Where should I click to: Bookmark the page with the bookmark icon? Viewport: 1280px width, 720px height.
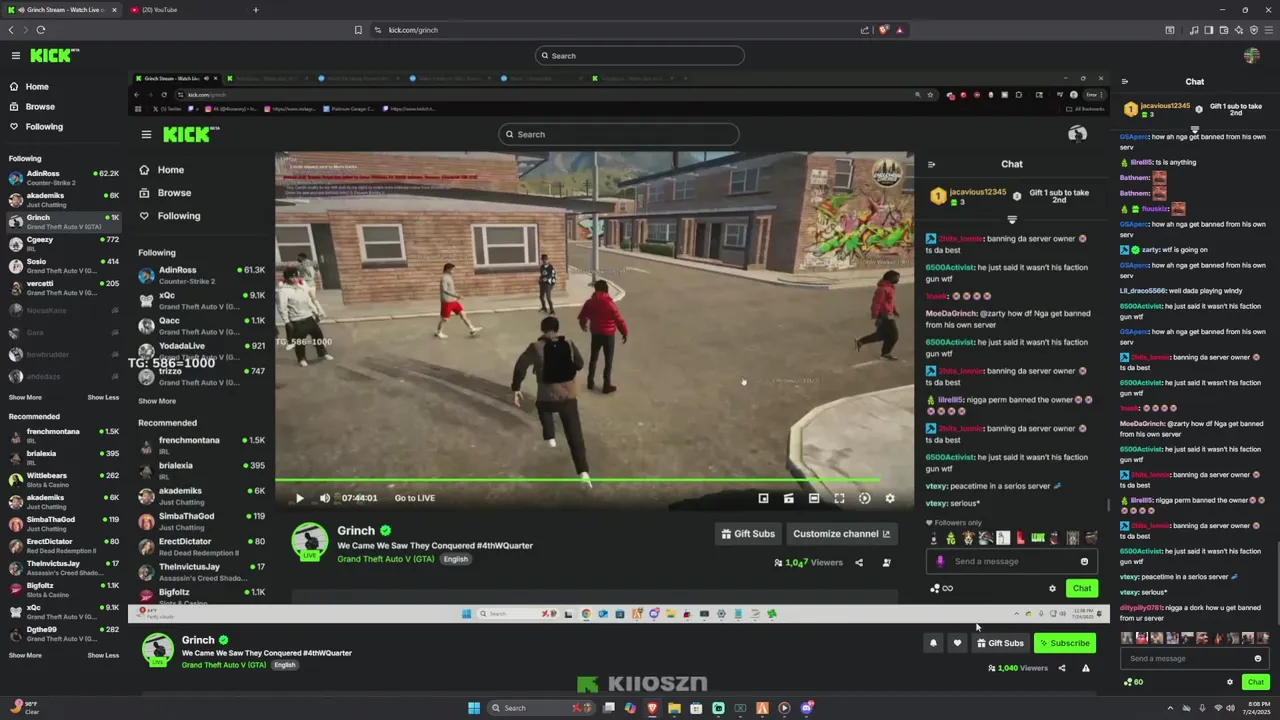358,30
